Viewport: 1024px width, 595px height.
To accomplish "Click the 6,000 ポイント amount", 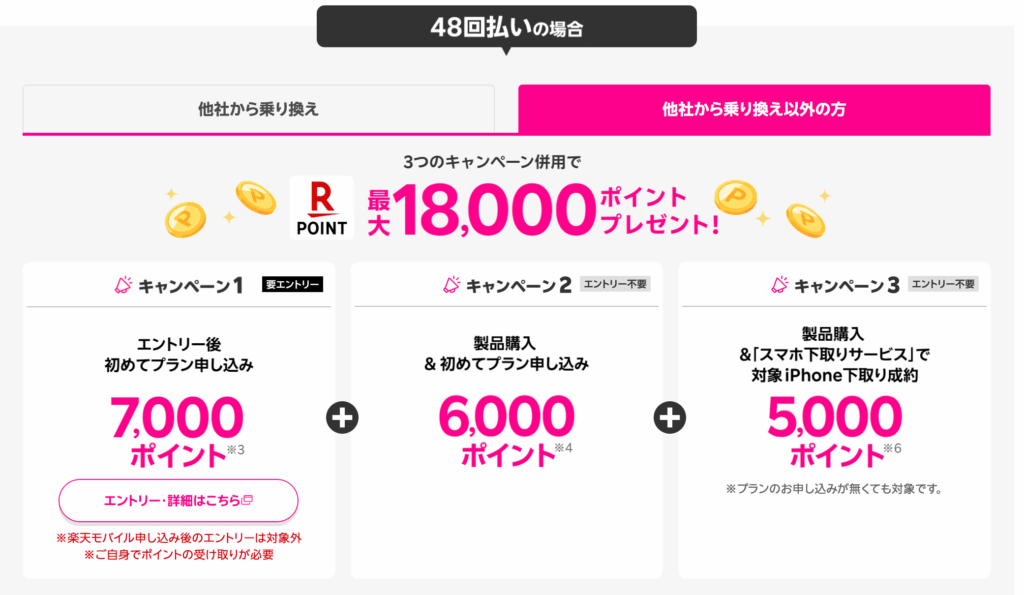I will (506, 431).
